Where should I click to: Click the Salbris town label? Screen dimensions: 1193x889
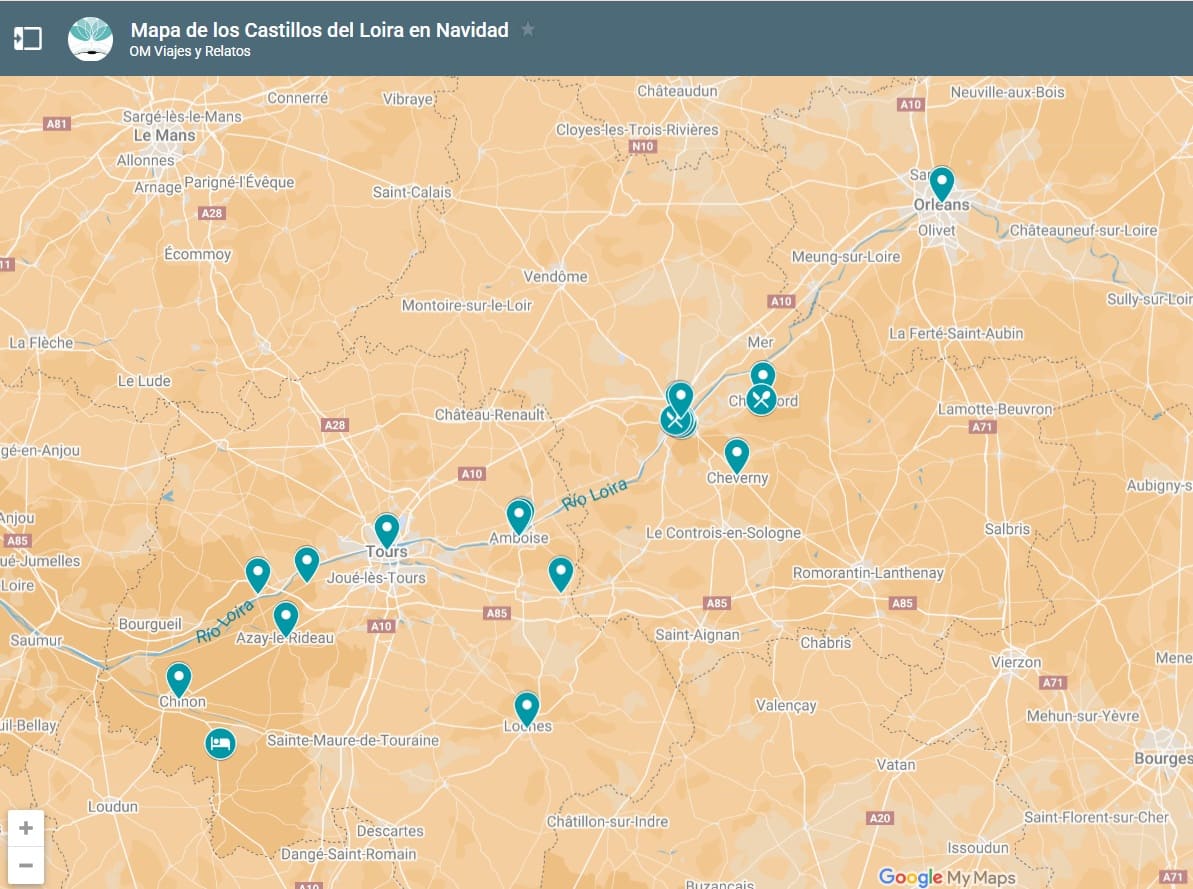[x=1007, y=529]
